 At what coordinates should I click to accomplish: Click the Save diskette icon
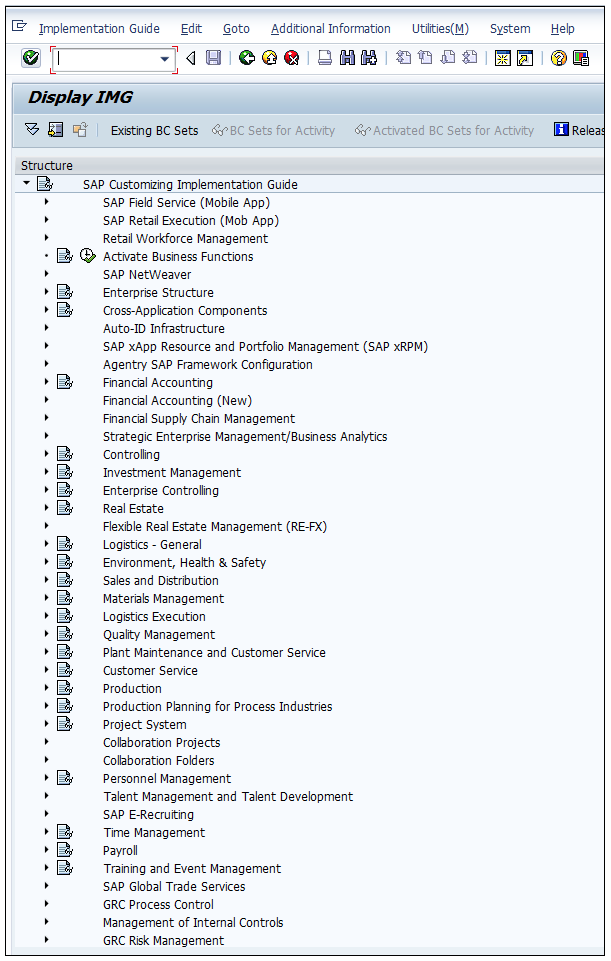[213, 58]
